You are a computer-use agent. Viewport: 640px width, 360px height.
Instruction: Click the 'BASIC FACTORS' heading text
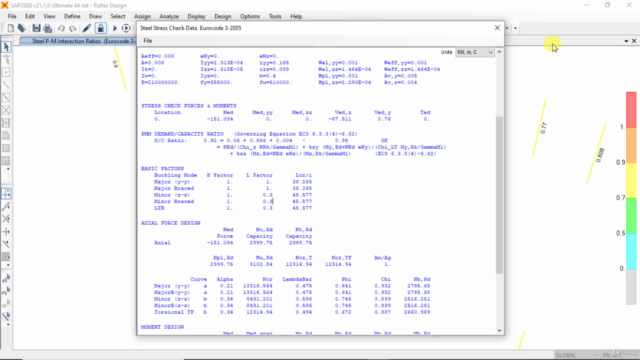162,169
